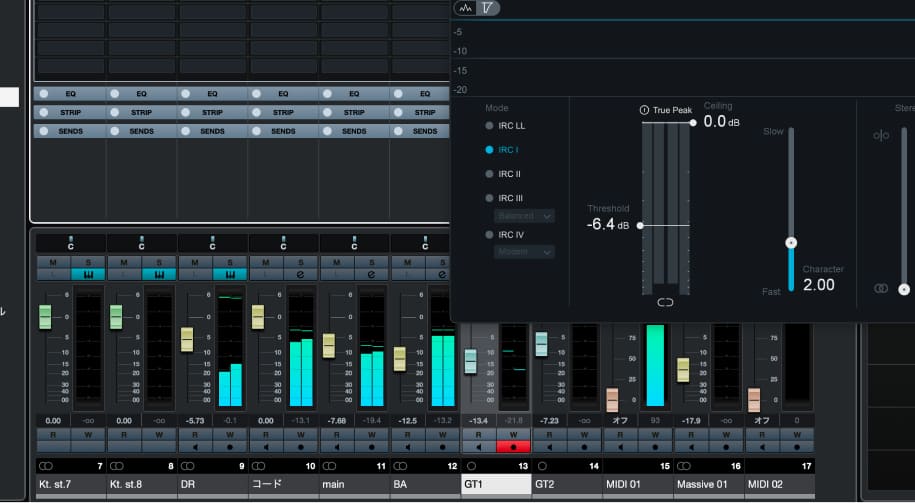This screenshot has height=503, width=915.
Task: Click the True Peak info icon
Action: pos(645,109)
